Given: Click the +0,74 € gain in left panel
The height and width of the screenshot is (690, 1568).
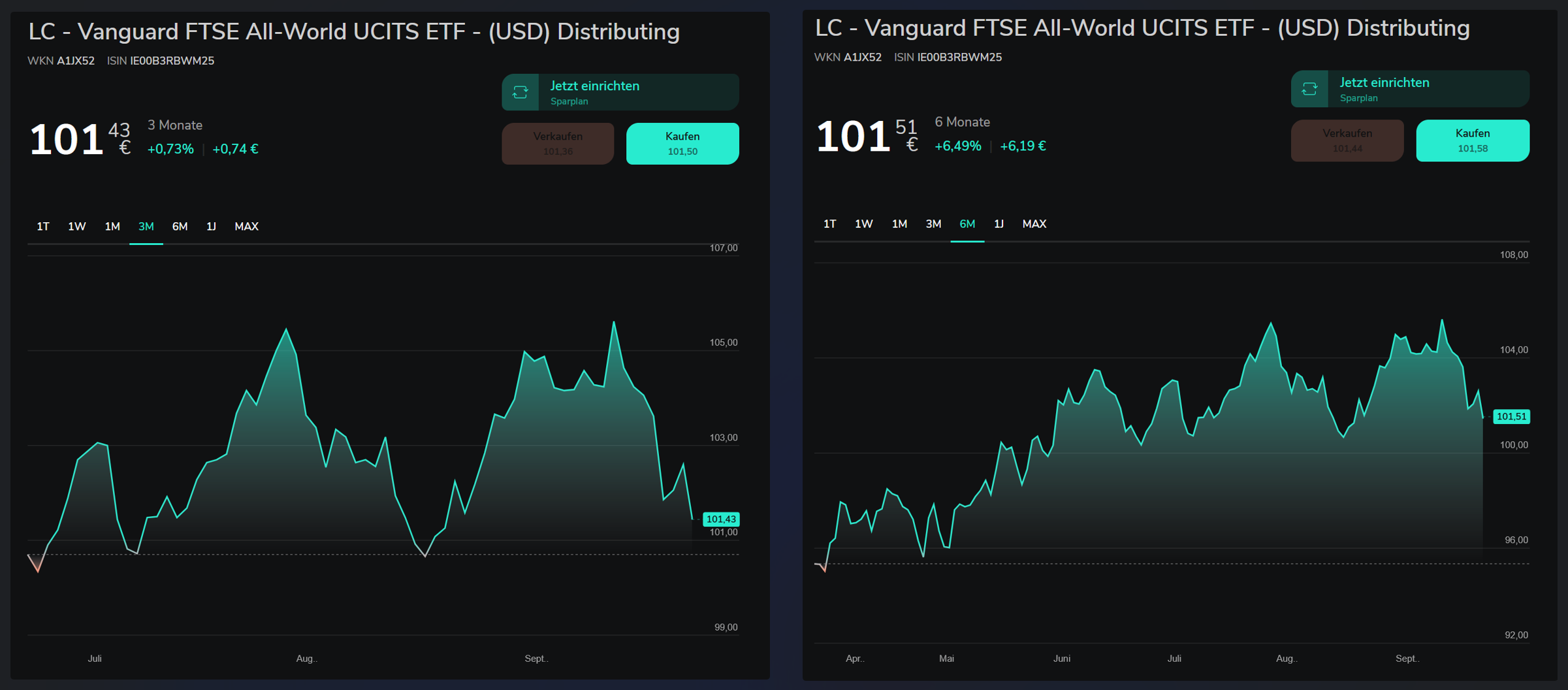Looking at the screenshot, I should [236, 150].
